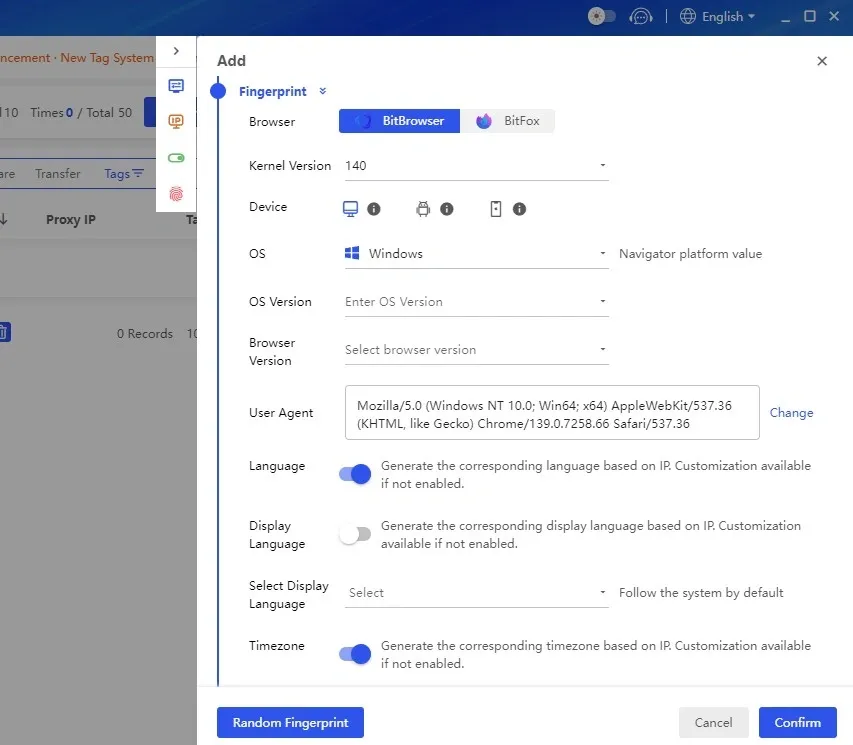Image resolution: width=853 pixels, height=745 pixels.
Task: Click the IP proxy icon in side strip
Action: click(176, 121)
